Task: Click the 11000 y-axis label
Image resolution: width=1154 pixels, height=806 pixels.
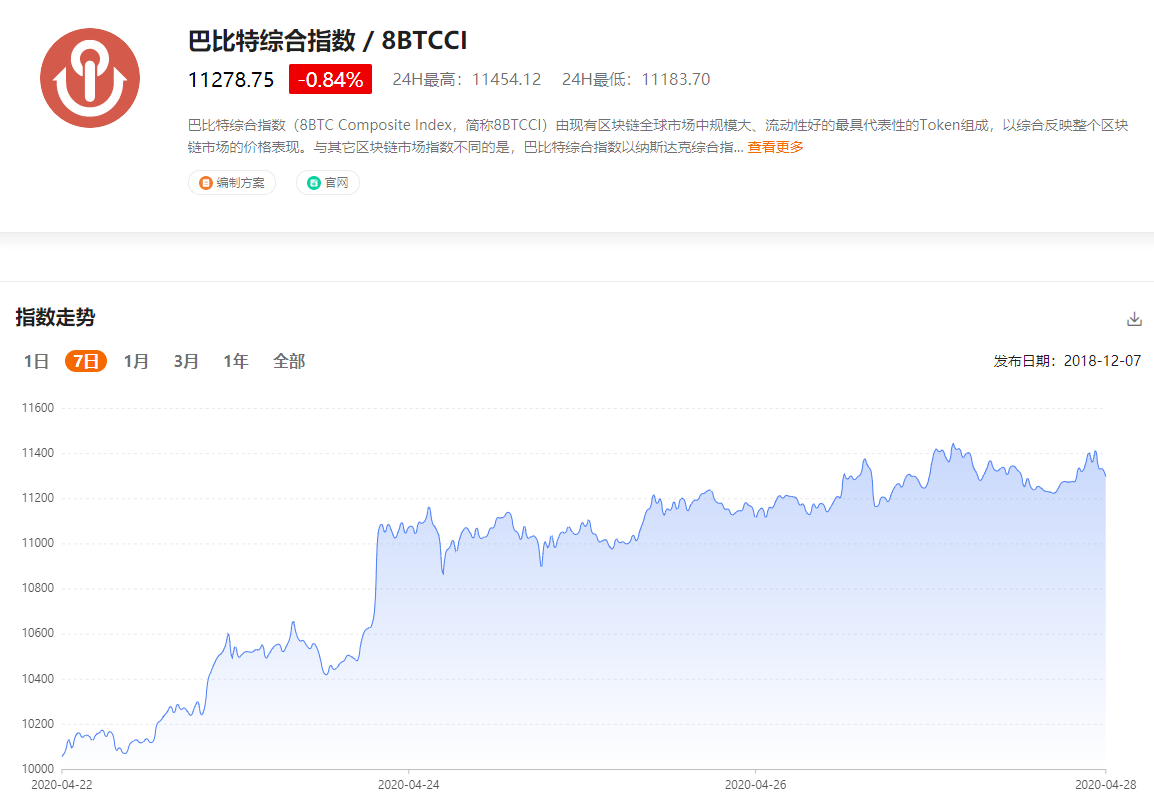Action: (38, 542)
